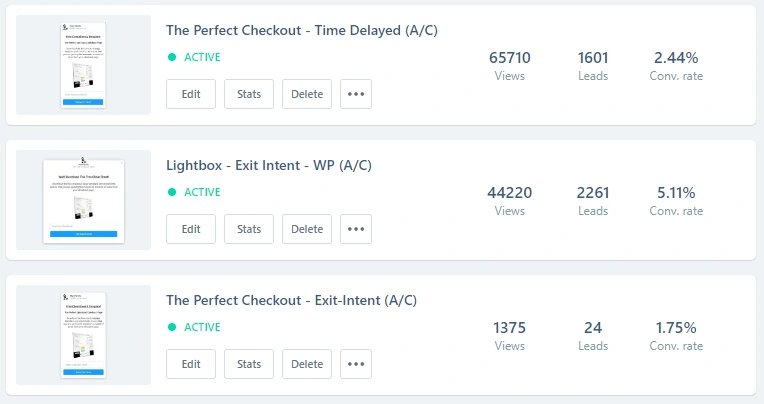This screenshot has height=404, width=764.
Task: Open more options for Lightbox Exit Intent campaign
Action: (356, 229)
